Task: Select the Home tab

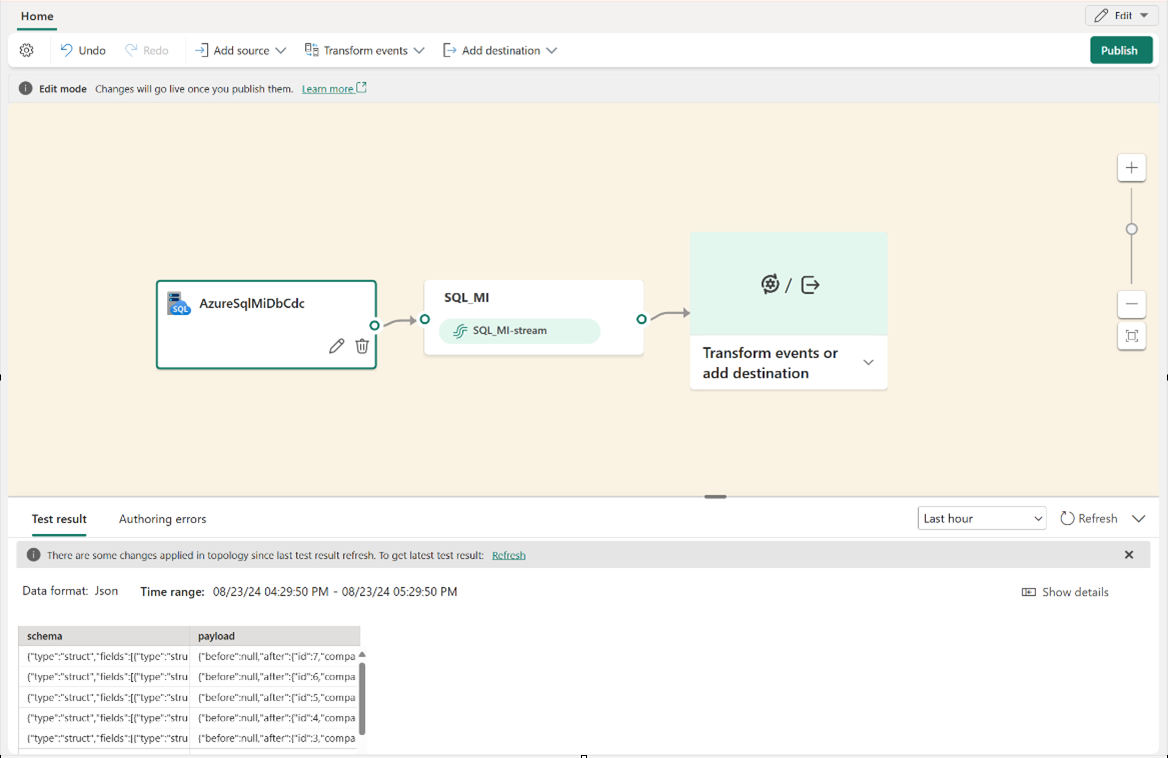Action: (x=37, y=16)
